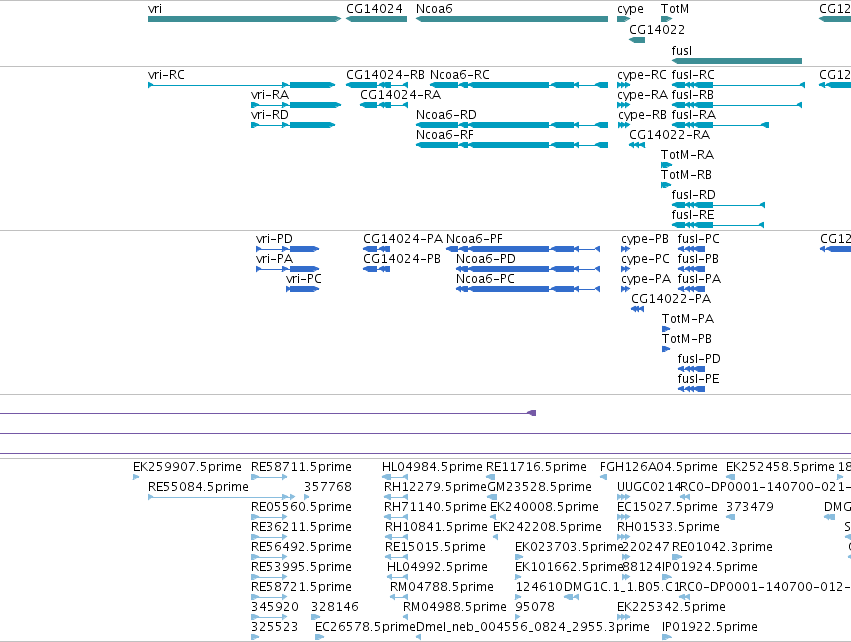Select EST GM23528.5prime
The width and height of the screenshot is (851, 642).
tap(491, 497)
